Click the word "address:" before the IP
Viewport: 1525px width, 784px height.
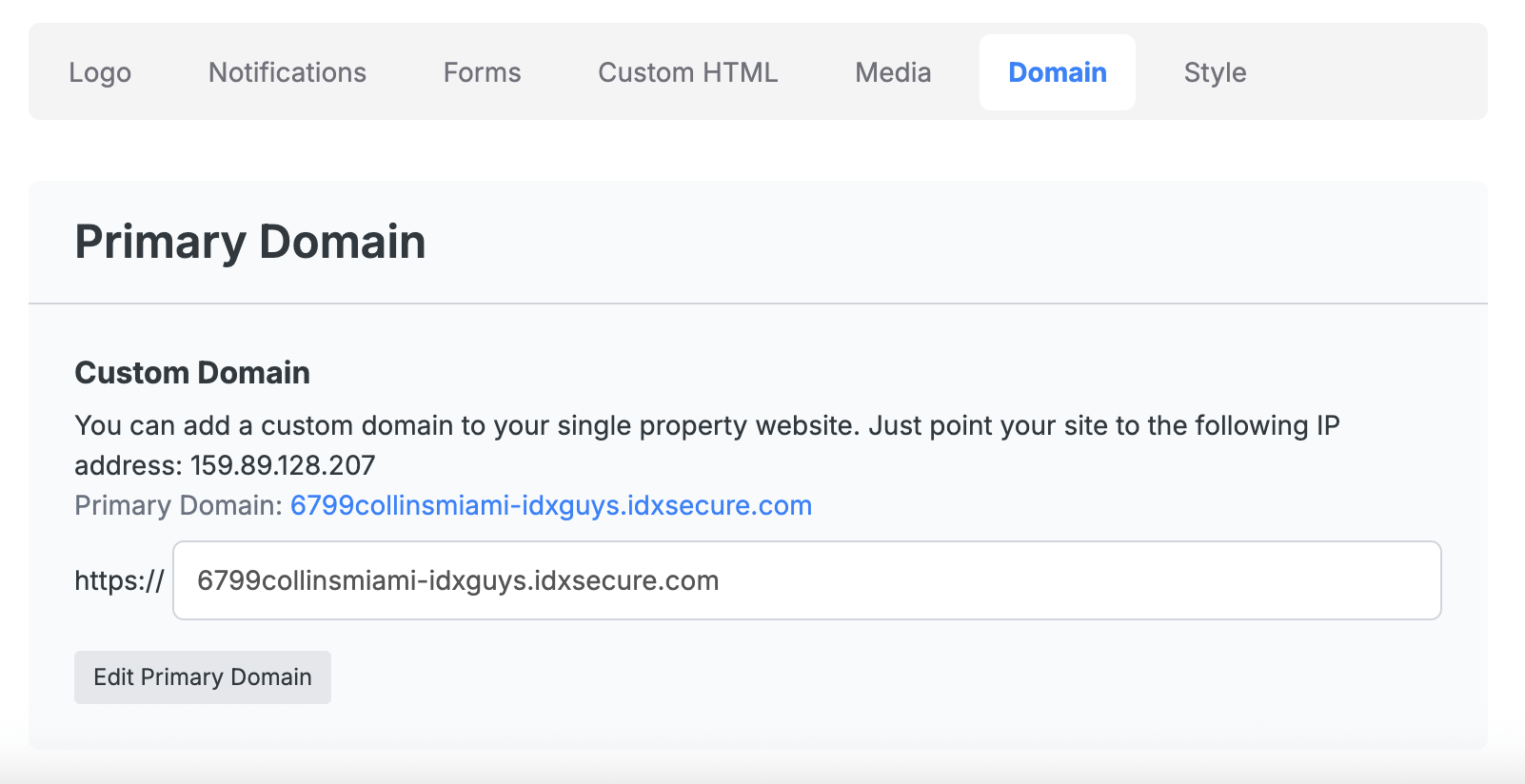pos(129,465)
